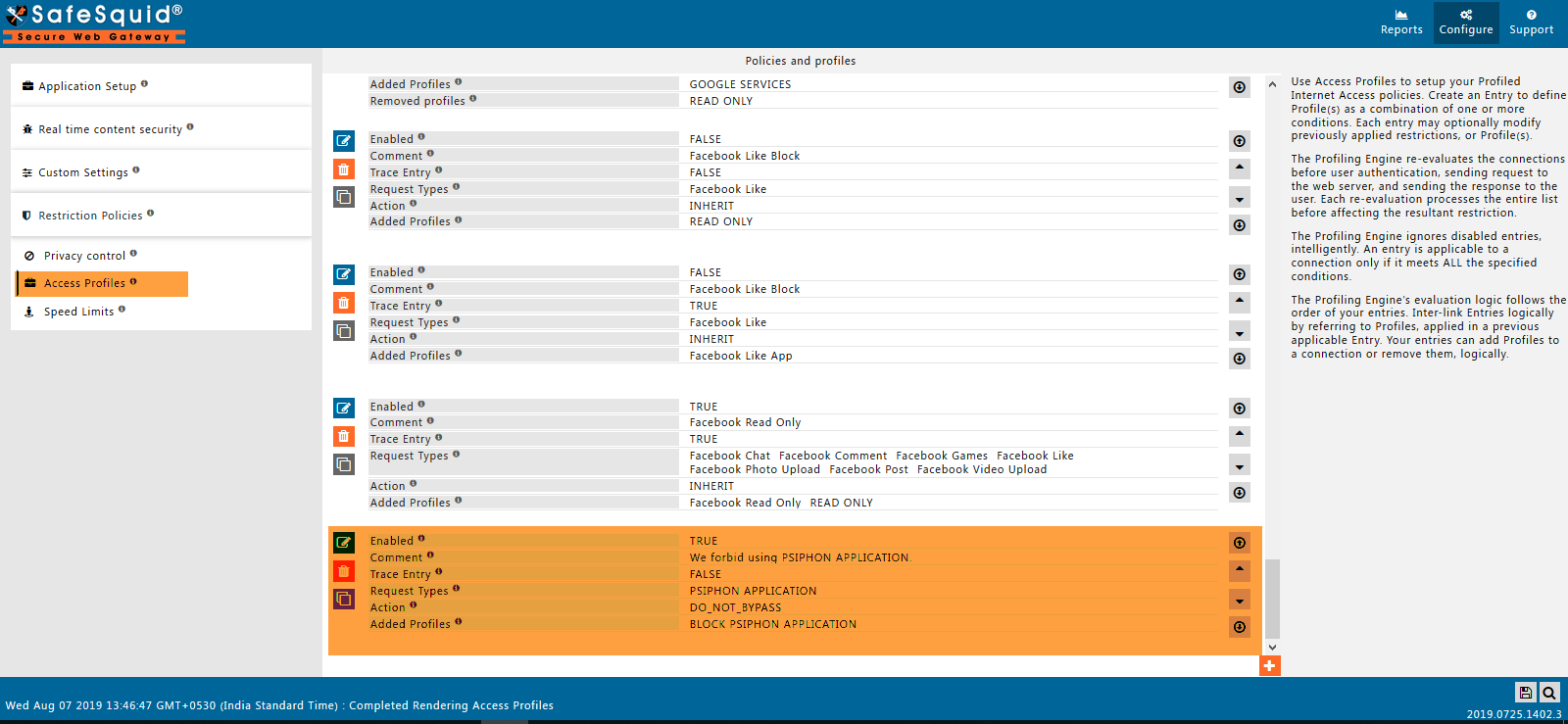Open the search magnifier icon
The width and height of the screenshot is (1568, 724).
[1548, 693]
